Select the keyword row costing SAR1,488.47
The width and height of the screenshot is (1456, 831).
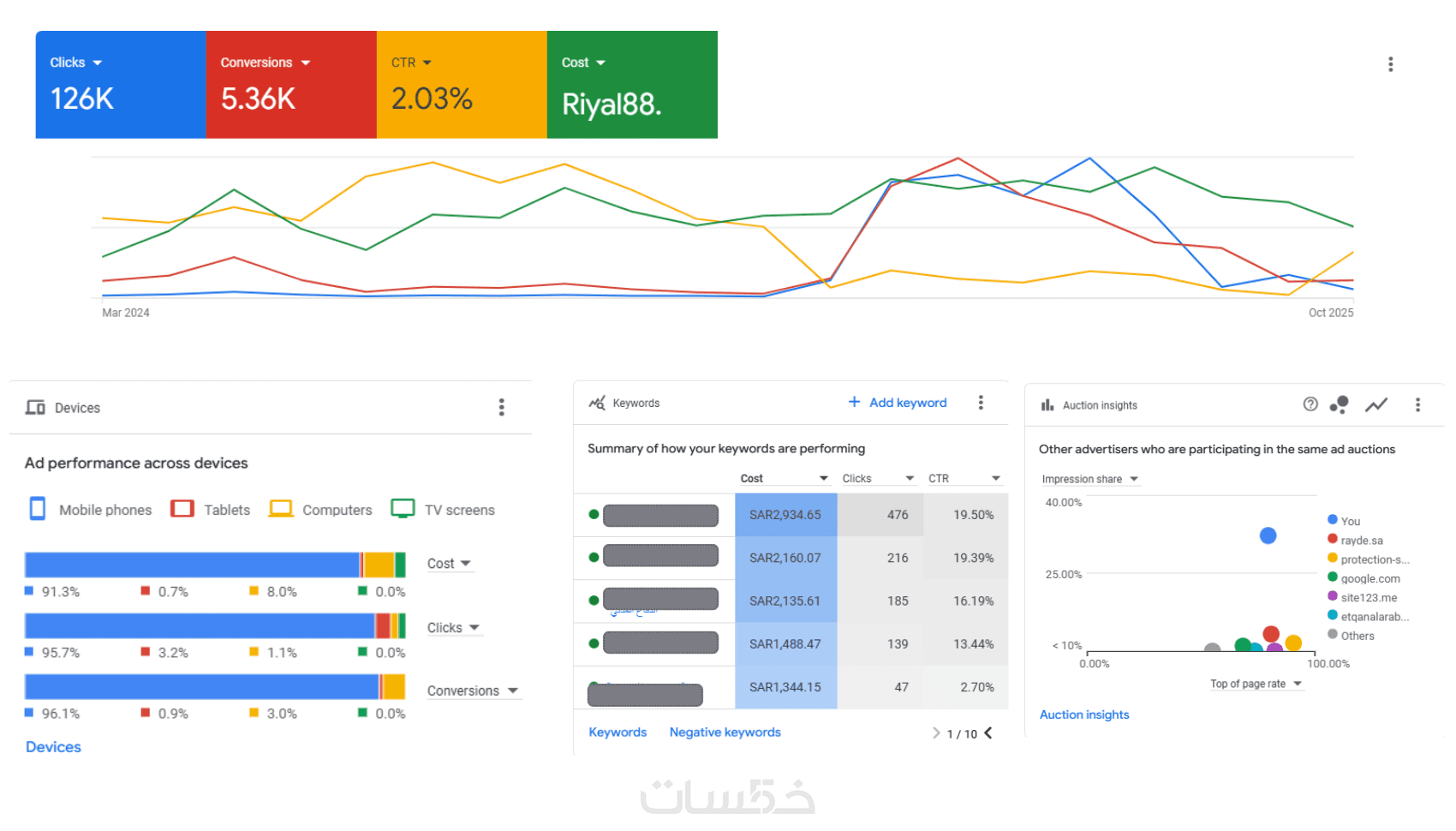coord(785,644)
